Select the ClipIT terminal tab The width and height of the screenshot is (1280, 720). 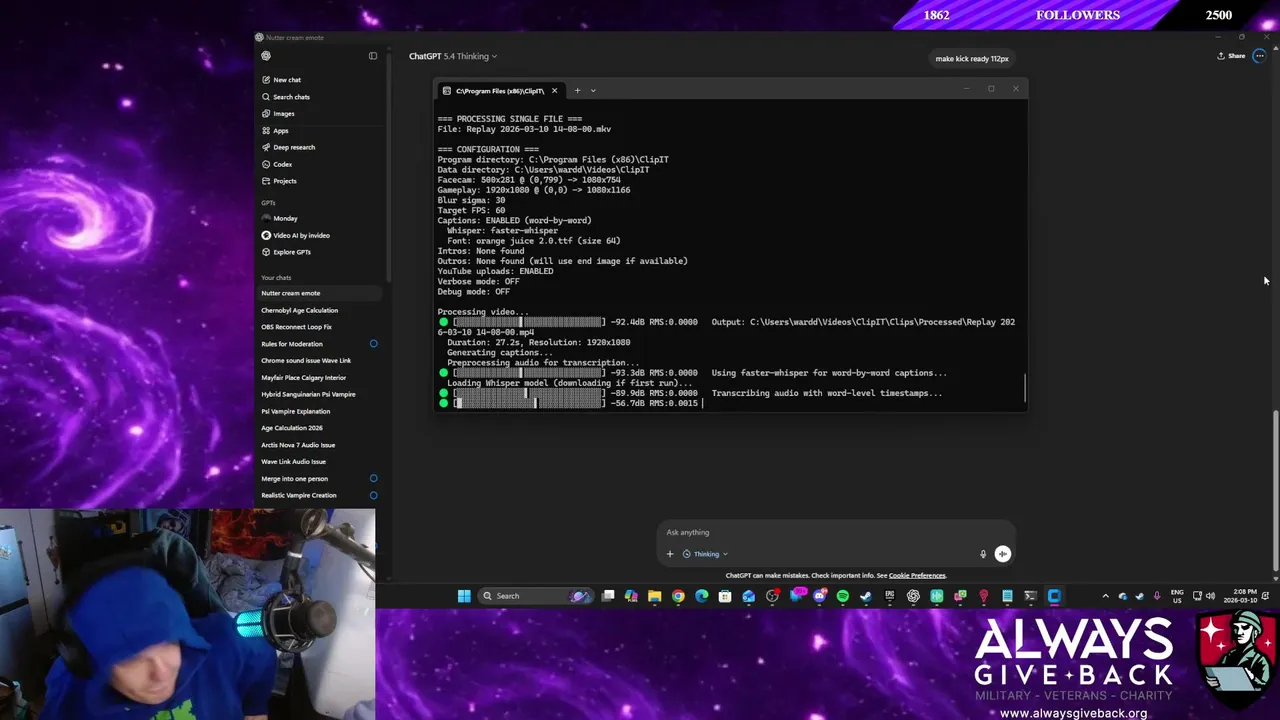pos(498,91)
